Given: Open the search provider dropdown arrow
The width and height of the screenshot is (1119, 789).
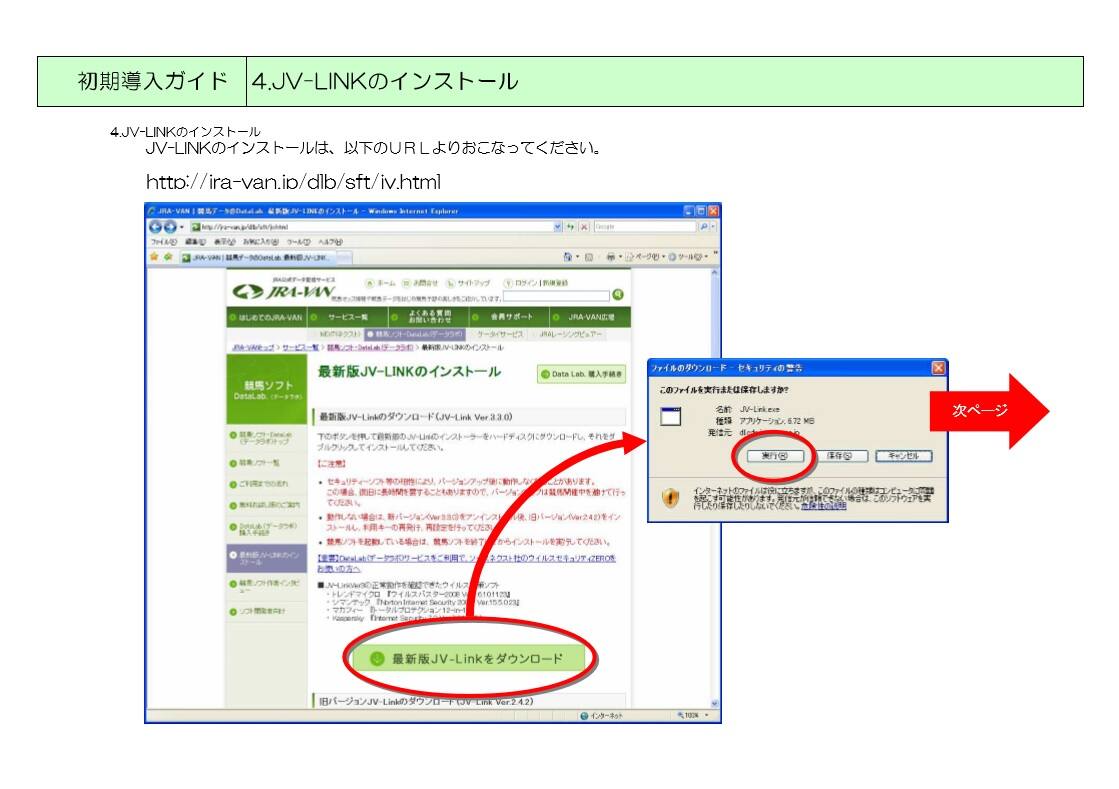Looking at the screenshot, I should coord(713,227).
